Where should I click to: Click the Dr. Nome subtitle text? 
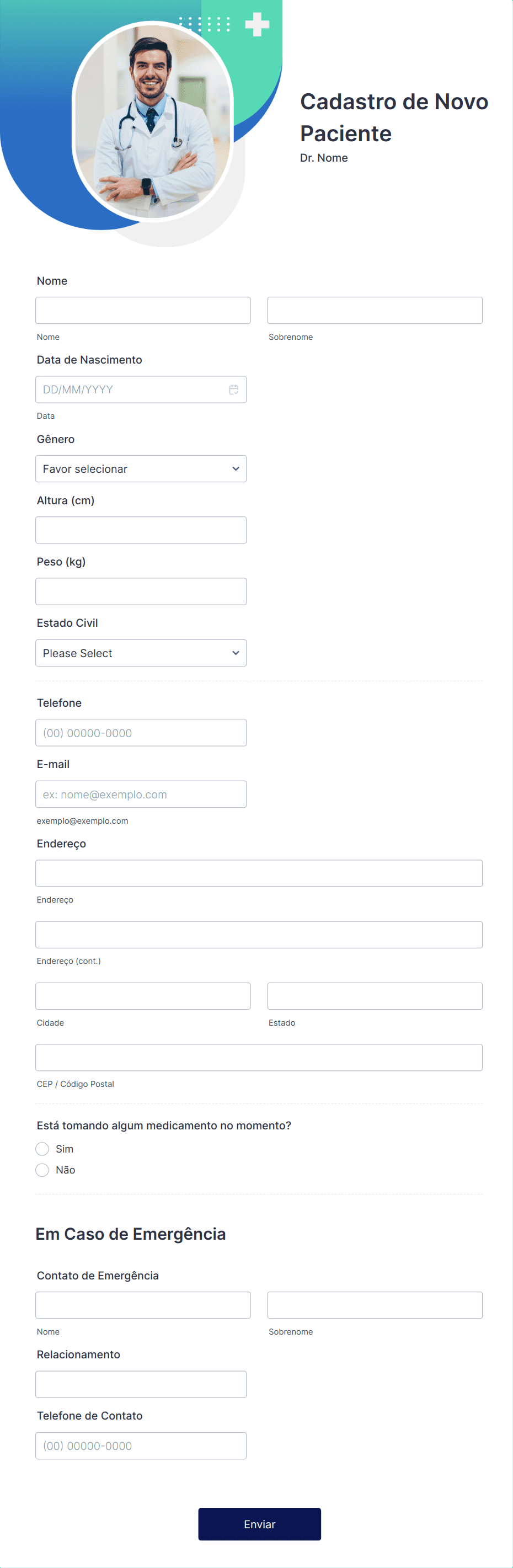click(323, 158)
